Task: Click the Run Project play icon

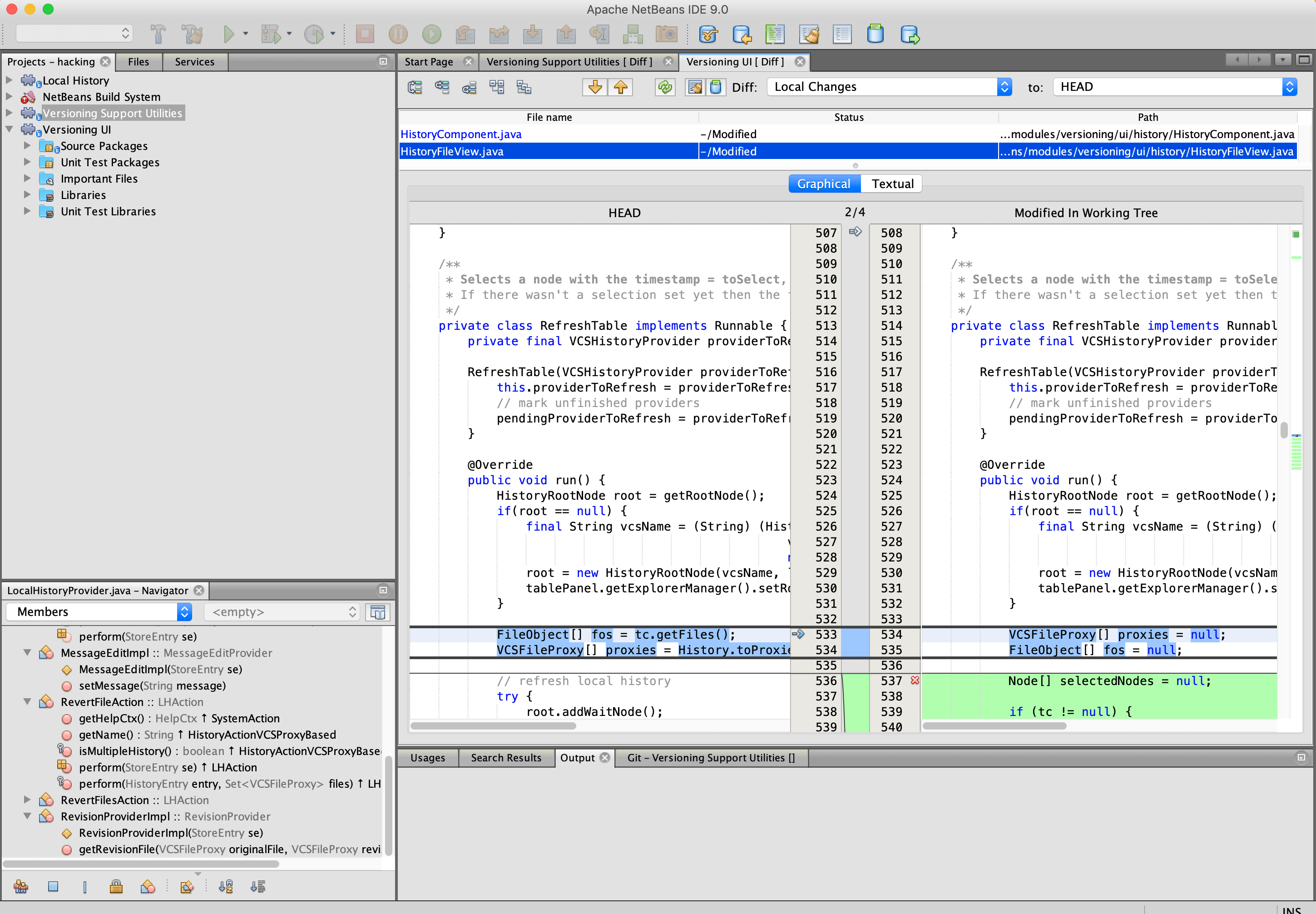Action: 228,35
